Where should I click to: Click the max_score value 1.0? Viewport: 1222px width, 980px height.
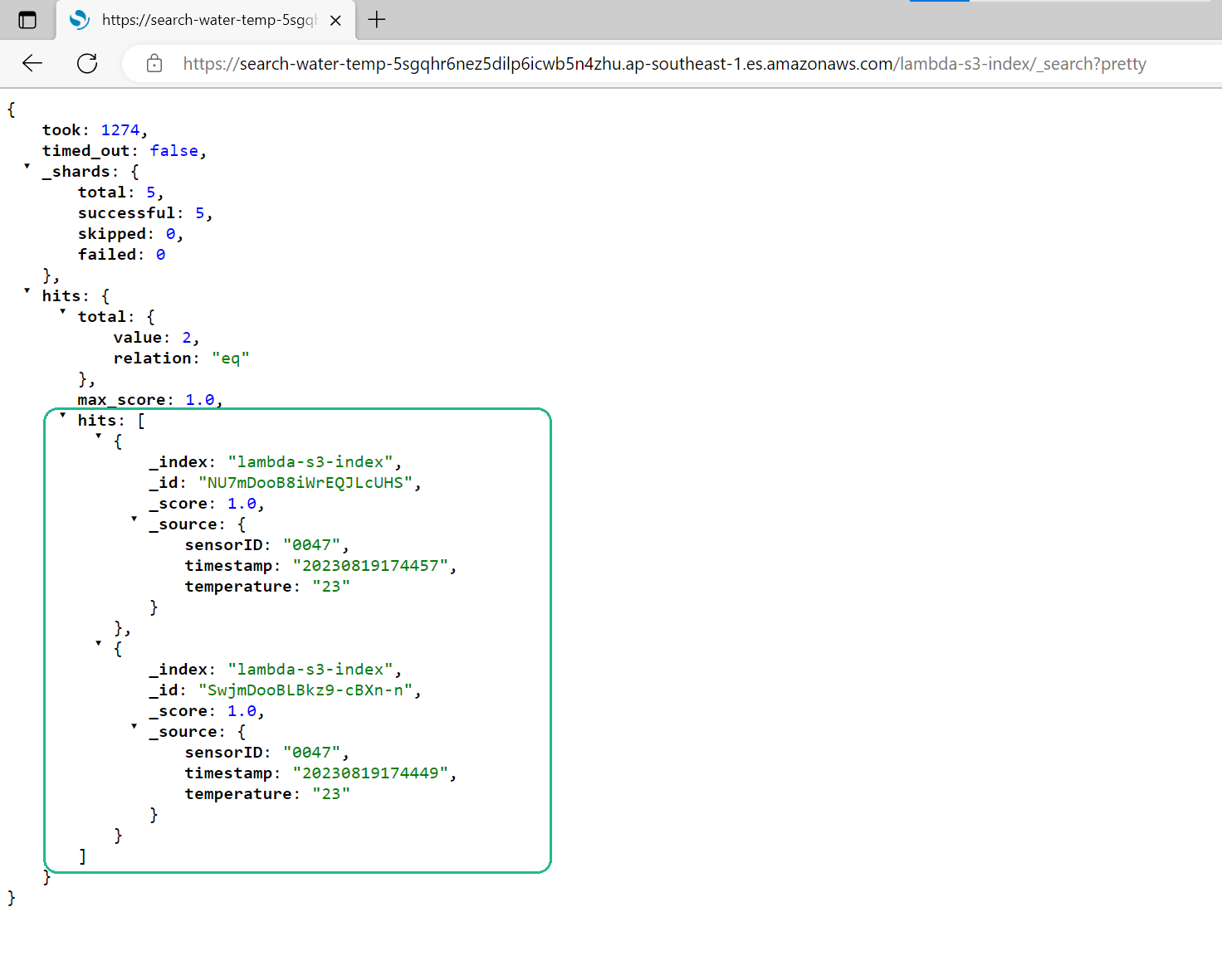[200, 400]
